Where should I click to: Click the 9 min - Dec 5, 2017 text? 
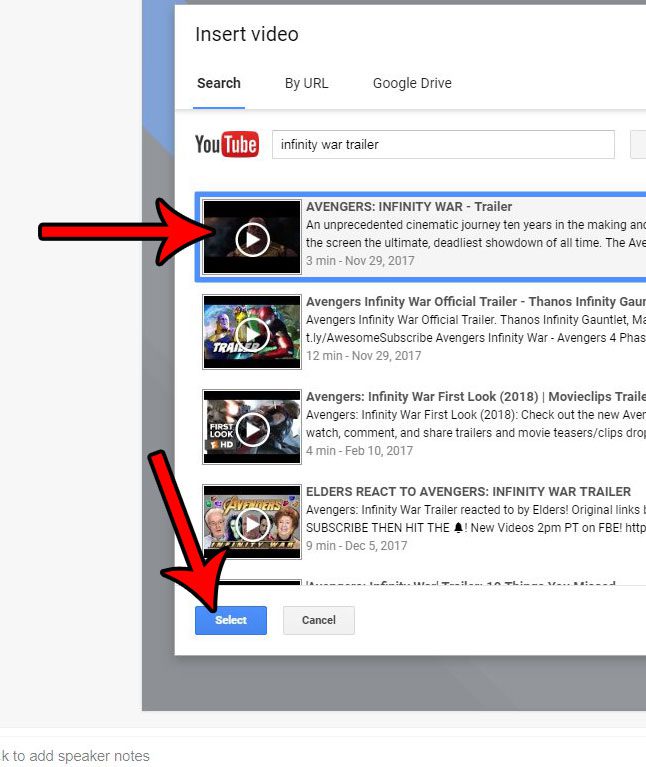[356, 545]
